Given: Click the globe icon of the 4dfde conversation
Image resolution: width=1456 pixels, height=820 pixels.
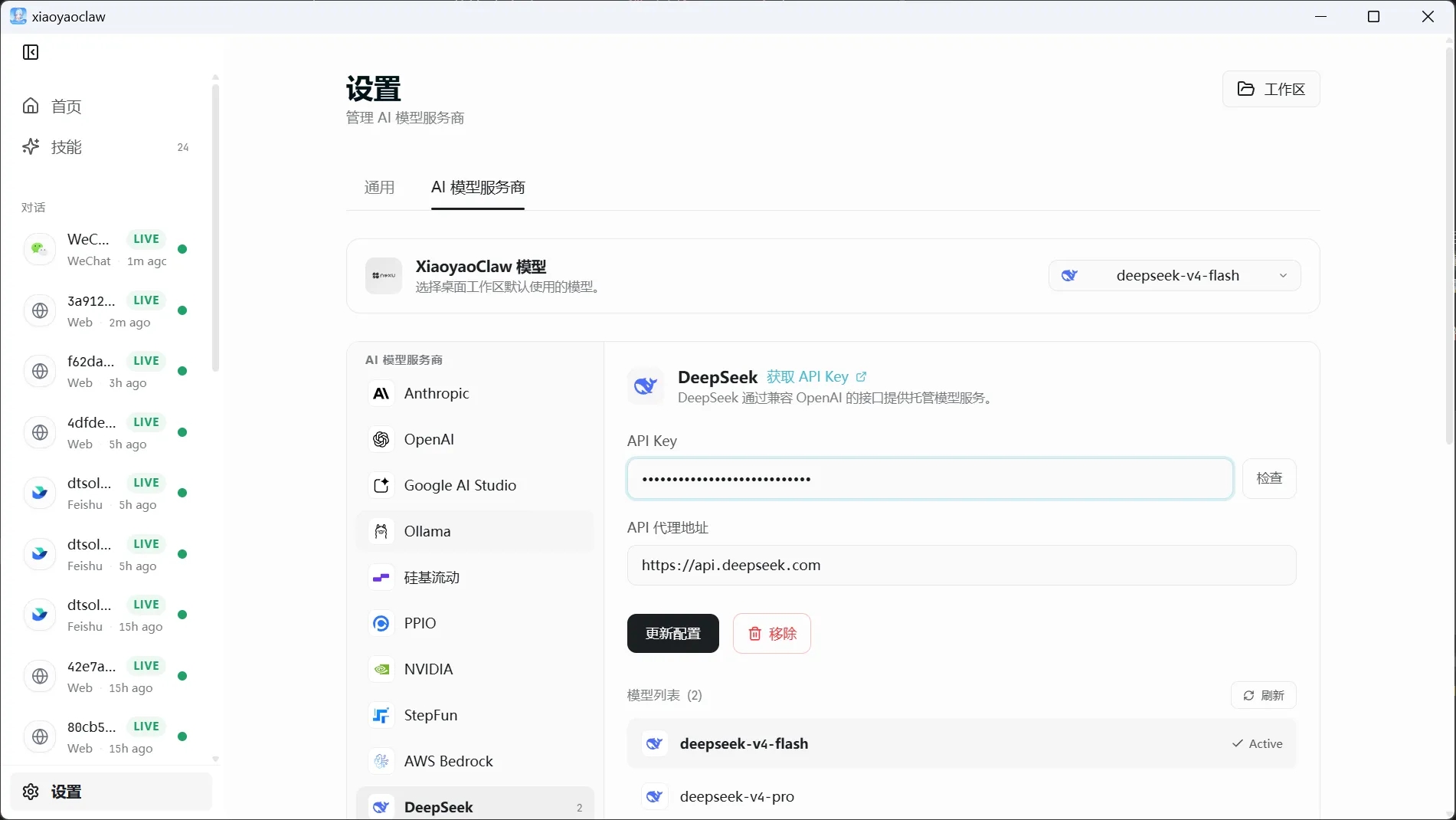Looking at the screenshot, I should tap(40, 432).
